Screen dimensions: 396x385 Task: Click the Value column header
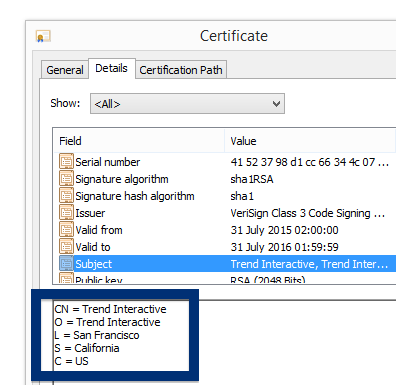click(310, 141)
